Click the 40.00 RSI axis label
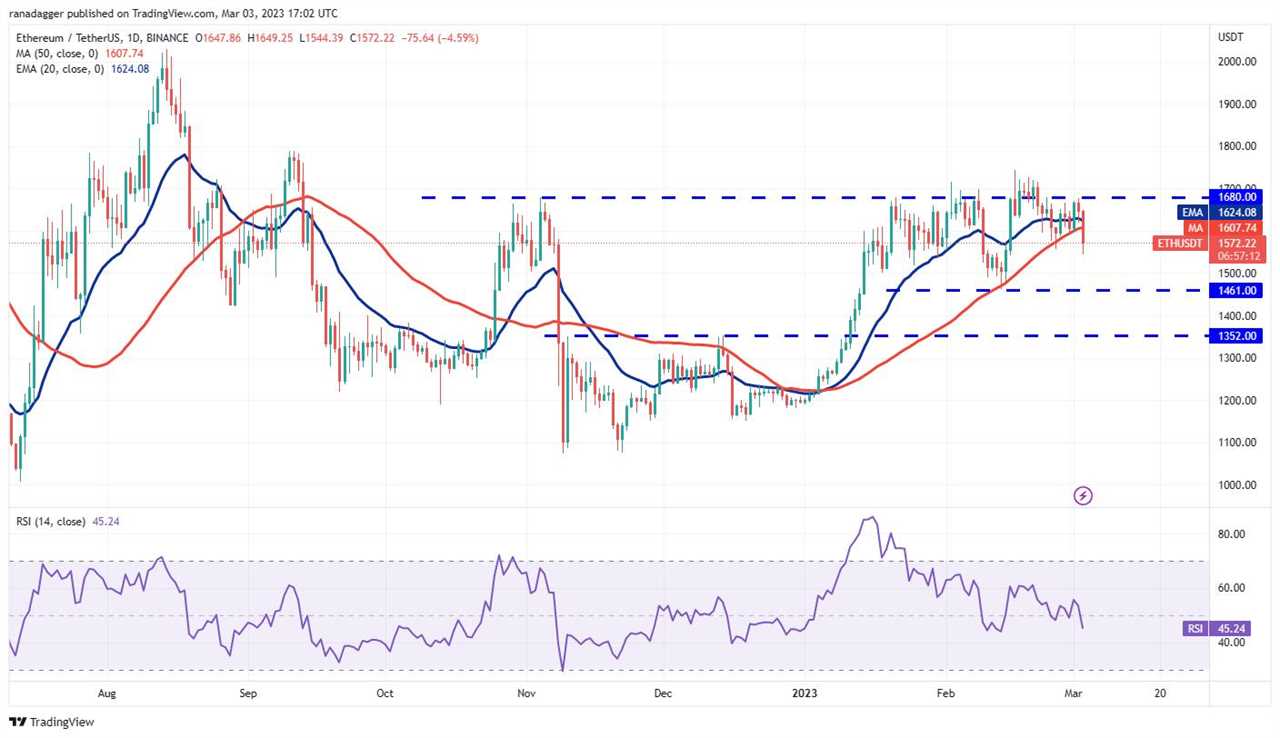Viewport: 1280px width, 738px height. 1231,642
